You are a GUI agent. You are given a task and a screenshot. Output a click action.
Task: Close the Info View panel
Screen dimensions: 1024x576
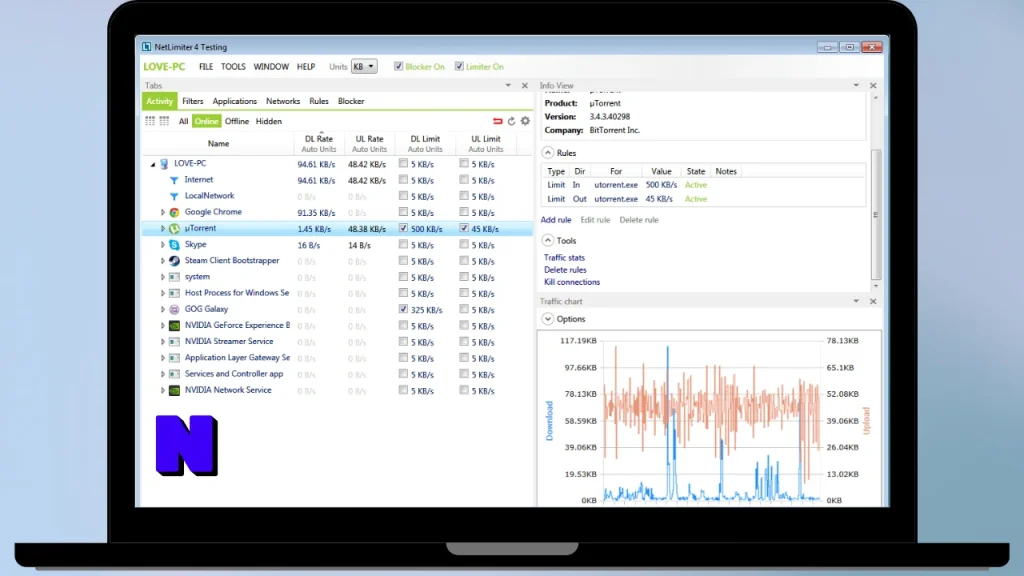[x=873, y=86]
